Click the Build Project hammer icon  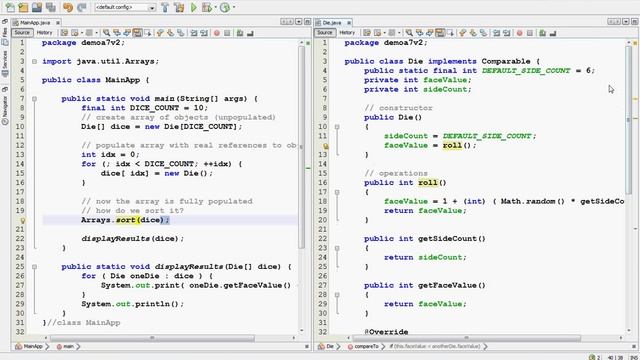click(165, 7)
